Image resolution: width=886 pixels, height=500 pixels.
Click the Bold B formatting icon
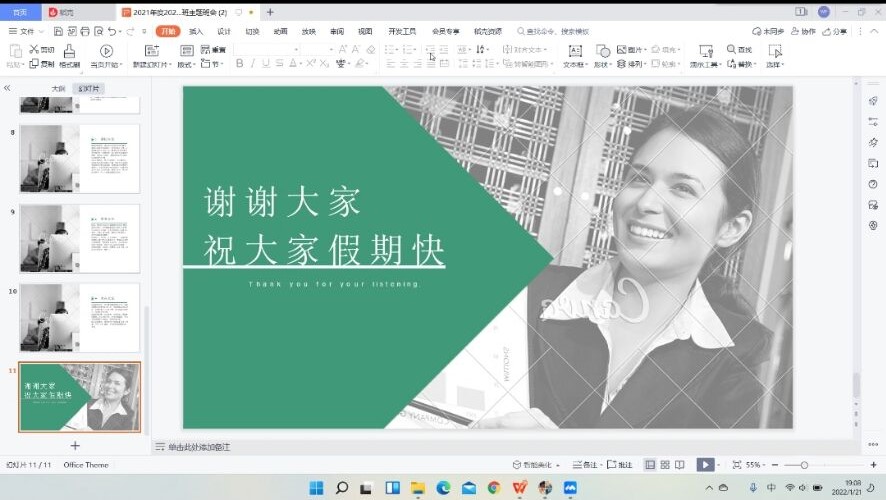(x=240, y=64)
